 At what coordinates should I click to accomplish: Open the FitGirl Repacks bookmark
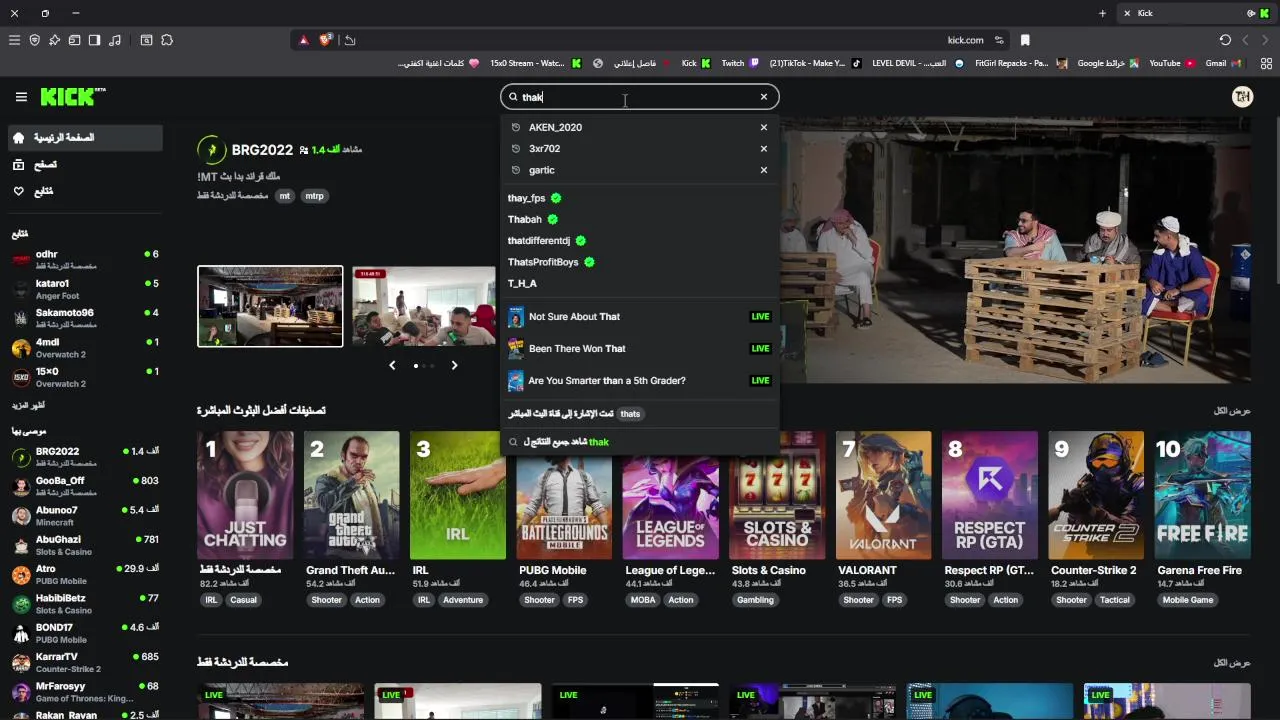coord(1021,63)
